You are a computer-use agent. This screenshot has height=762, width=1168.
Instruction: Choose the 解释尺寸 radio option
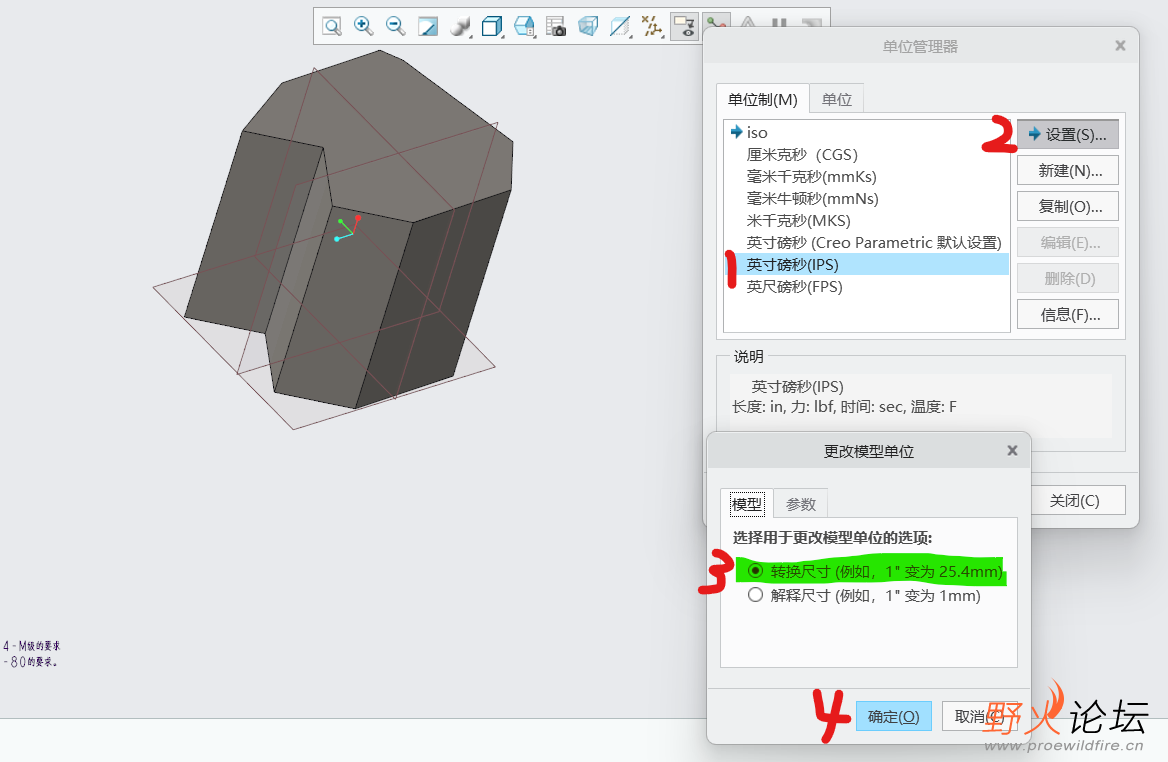point(755,595)
